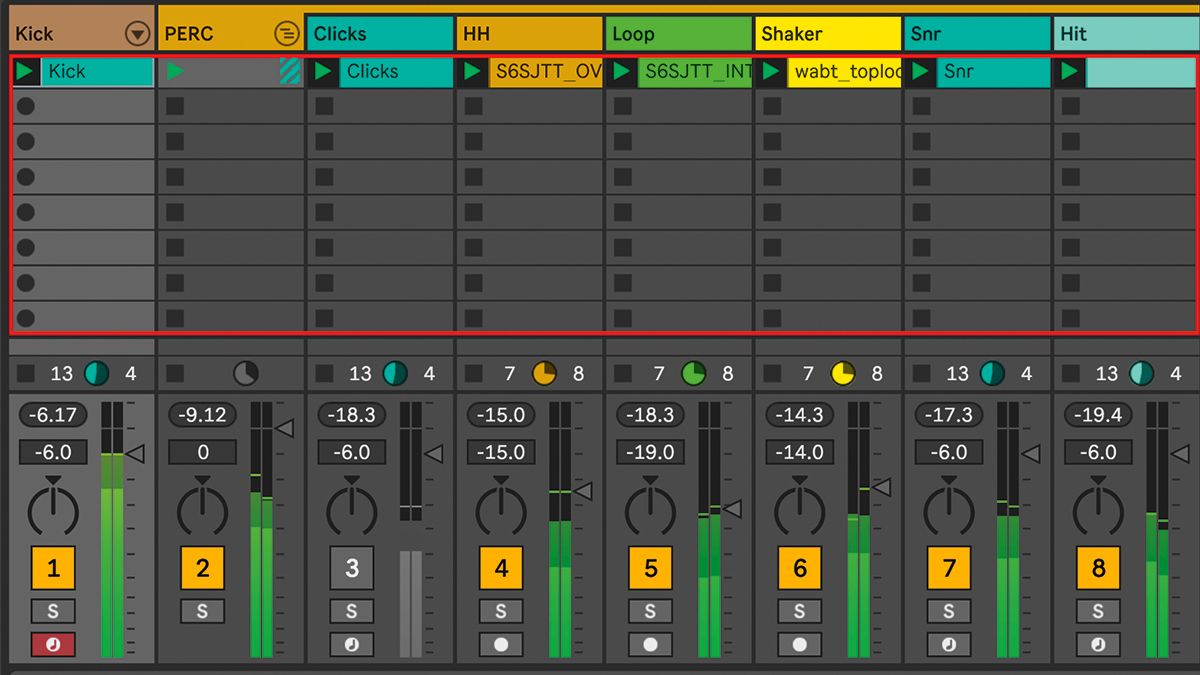Select the Shaker track title header
Image resolution: width=1200 pixels, height=675 pixels.
(828, 33)
